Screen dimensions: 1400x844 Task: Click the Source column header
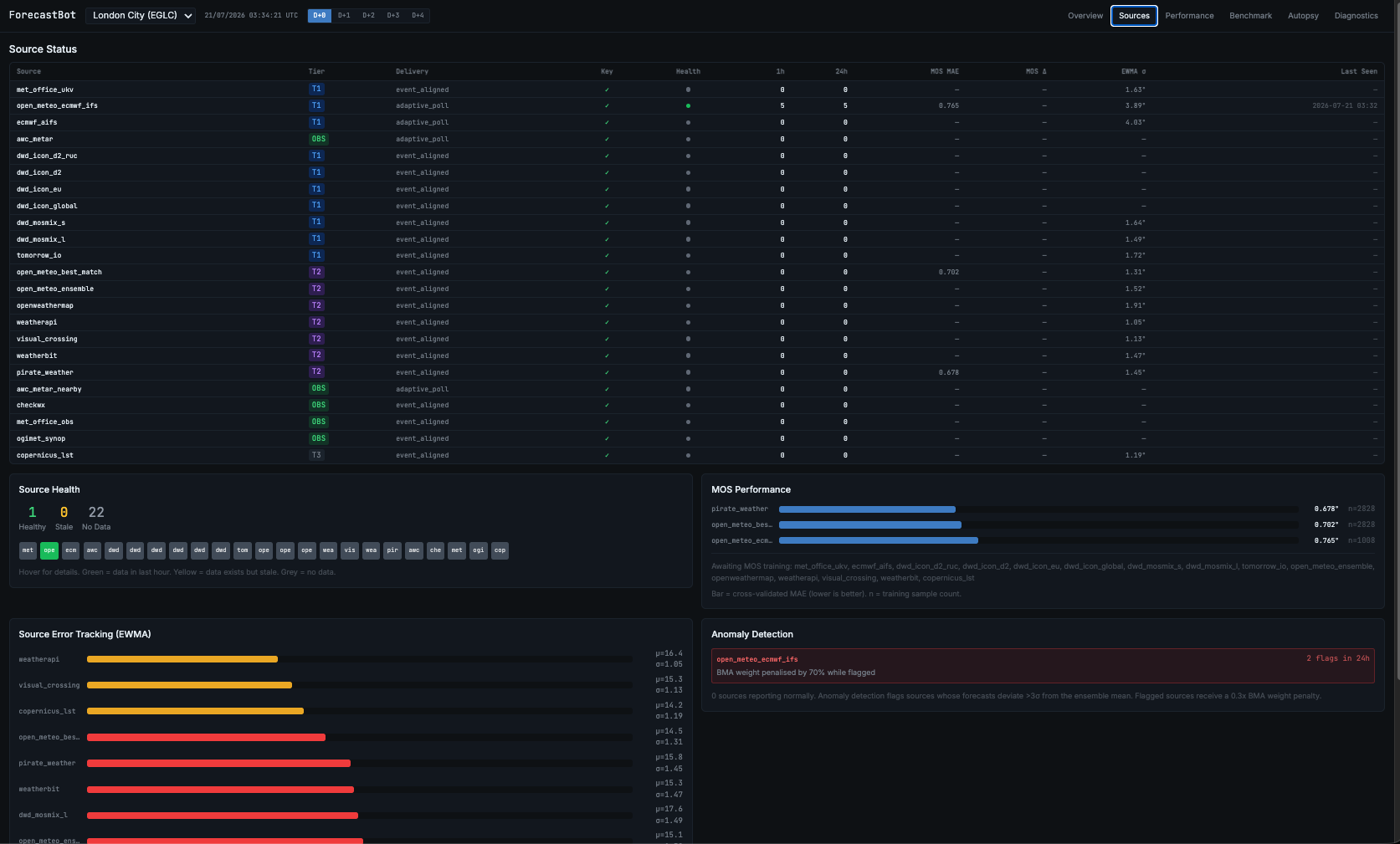coord(28,71)
